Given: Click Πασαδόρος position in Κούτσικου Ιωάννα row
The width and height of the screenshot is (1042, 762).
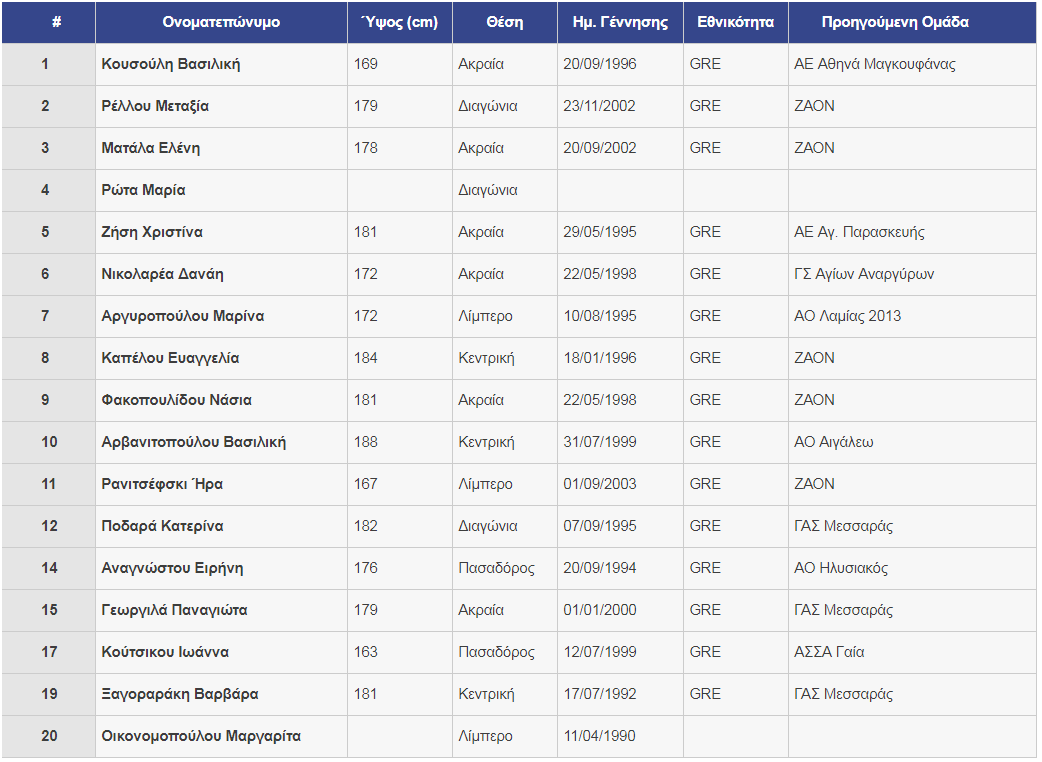Looking at the screenshot, I should (x=496, y=652).
